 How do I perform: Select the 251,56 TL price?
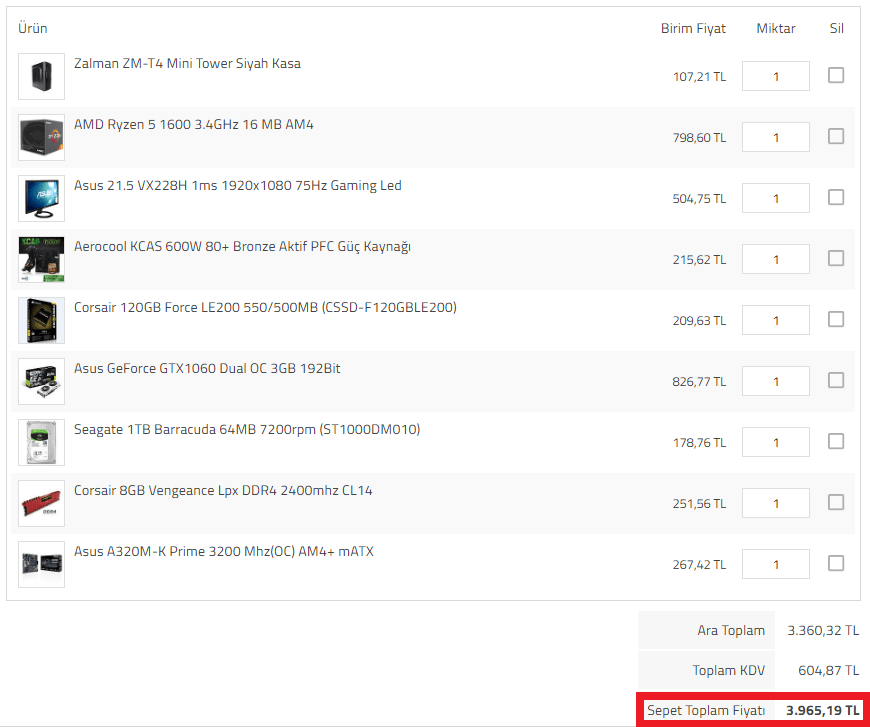coord(699,504)
